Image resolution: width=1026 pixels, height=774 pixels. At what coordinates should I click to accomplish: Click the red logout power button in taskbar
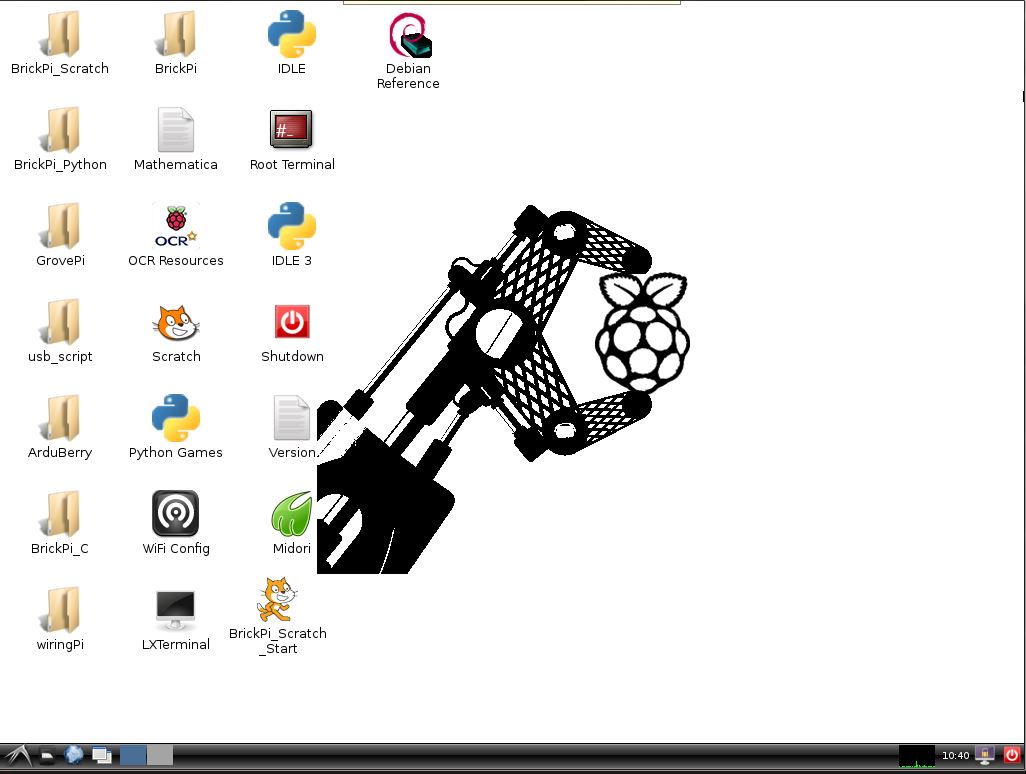(x=1012, y=755)
